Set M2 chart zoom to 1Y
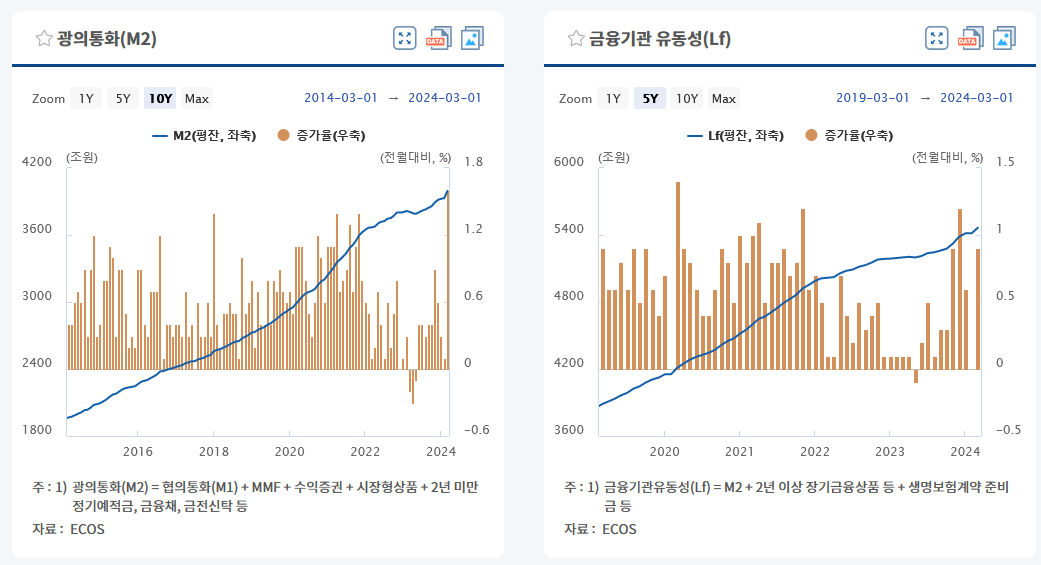1041x565 pixels. point(86,98)
